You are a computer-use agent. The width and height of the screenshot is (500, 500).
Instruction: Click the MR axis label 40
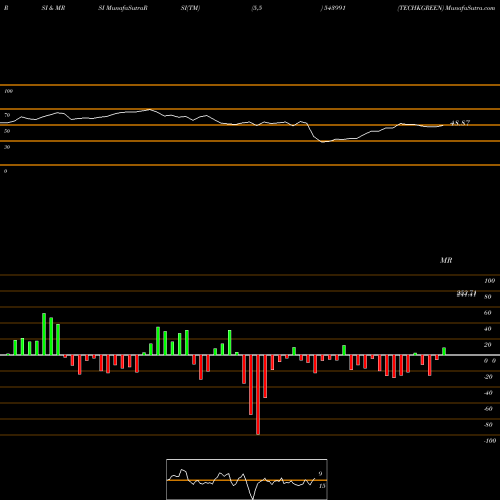pyautogui.click(x=488, y=329)
